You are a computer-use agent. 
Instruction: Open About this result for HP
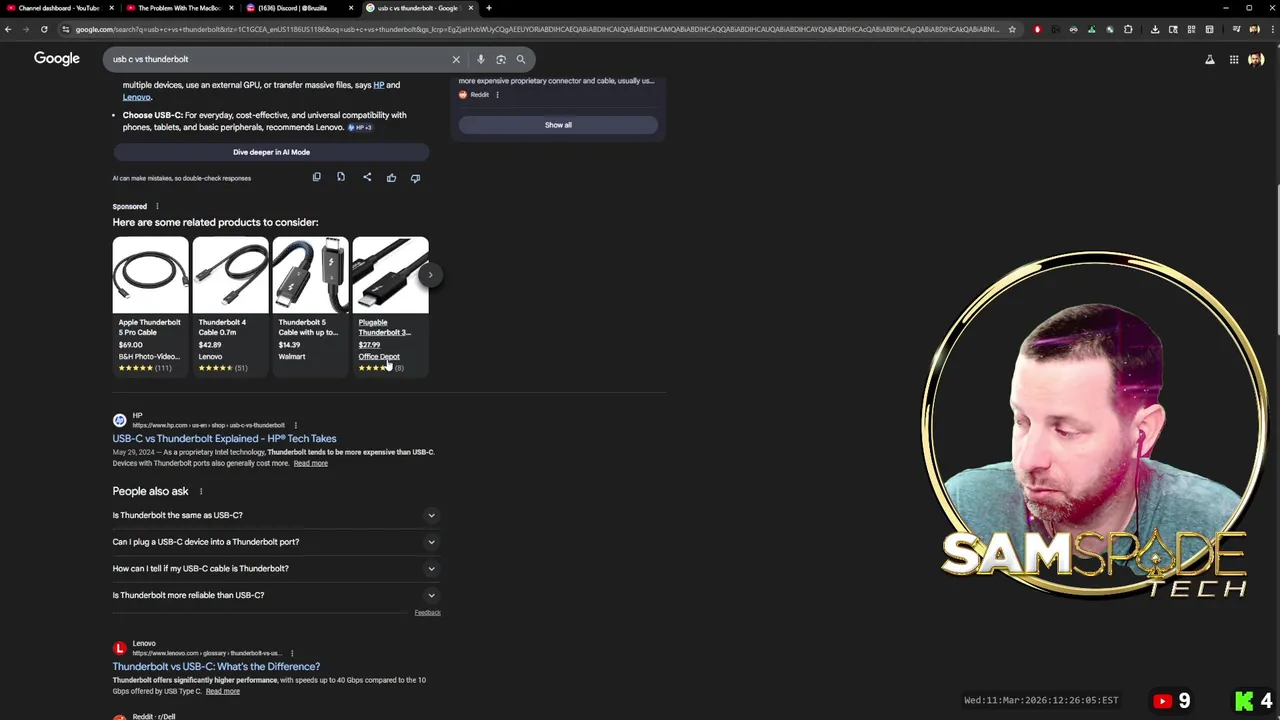295,425
